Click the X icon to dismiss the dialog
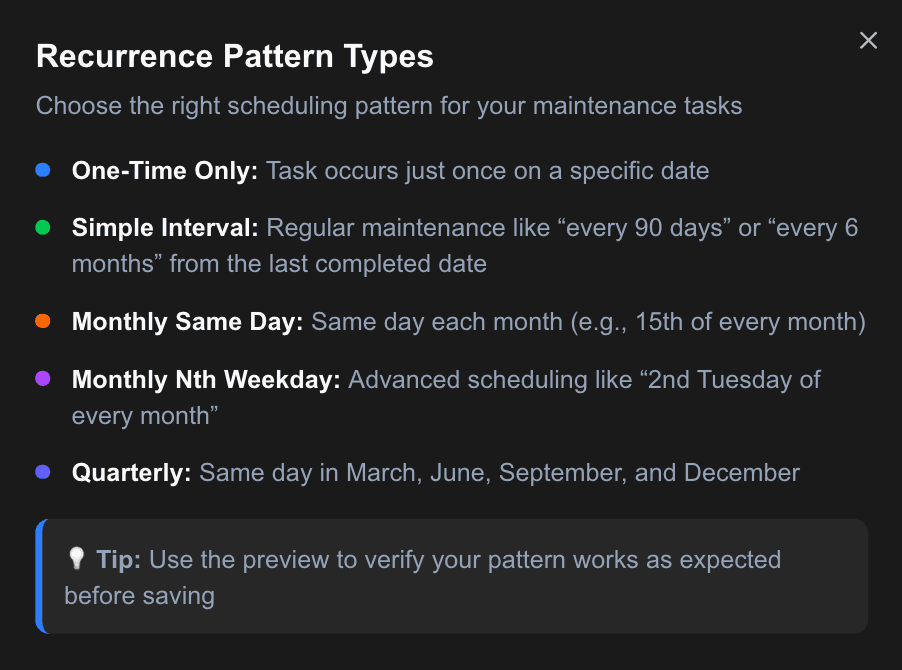The width and height of the screenshot is (902, 670). pyautogui.click(x=867, y=40)
